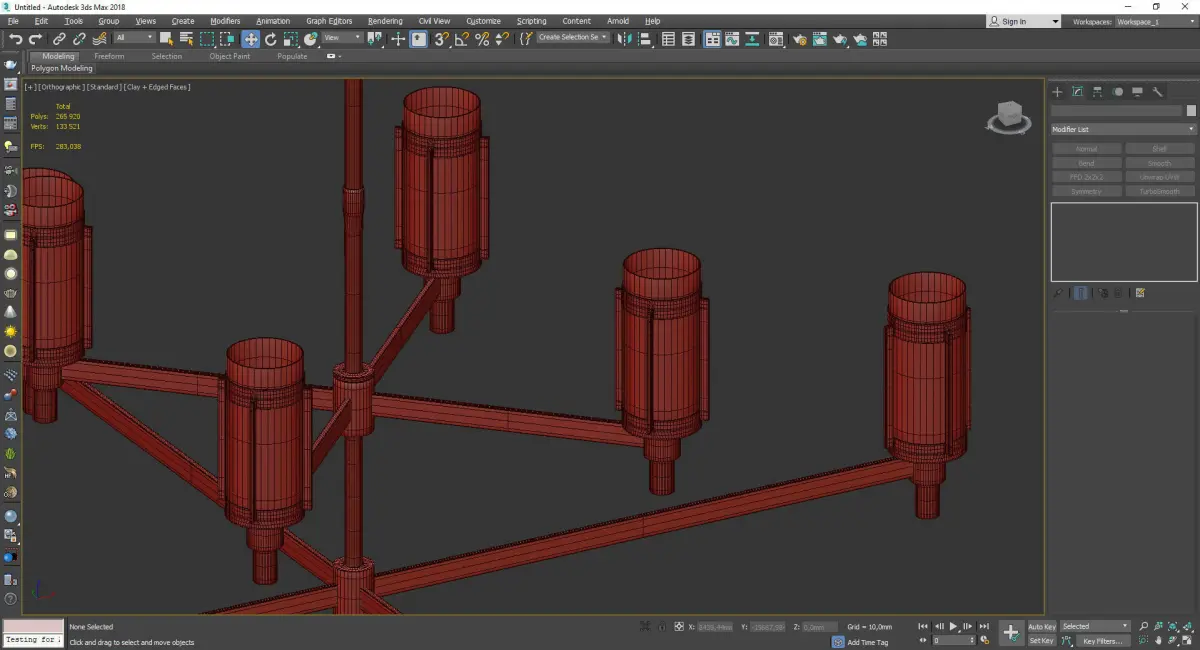1200x650 pixels.
Task: Activate Select and Place tool
Action: click(311, 39)
